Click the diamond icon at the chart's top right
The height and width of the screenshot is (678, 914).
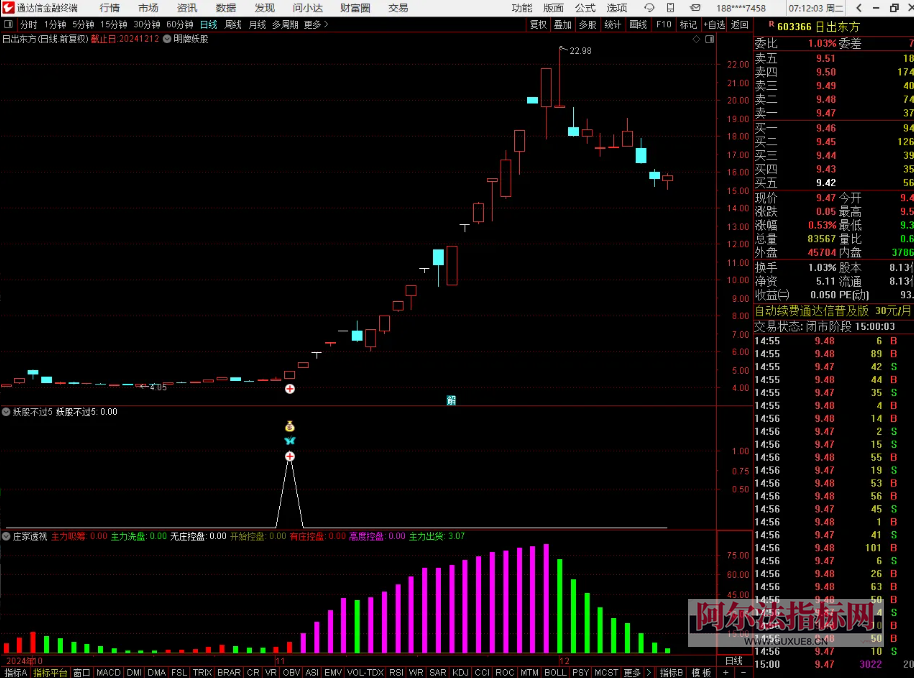coord(695,39)
